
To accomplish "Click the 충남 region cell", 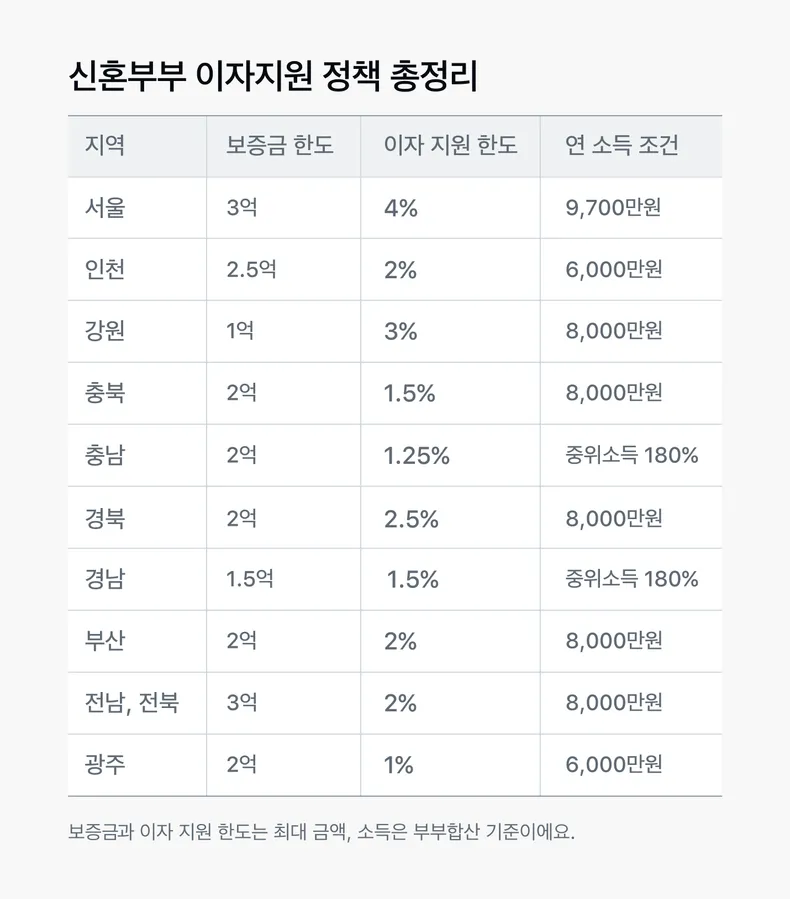I will (137, 455).
